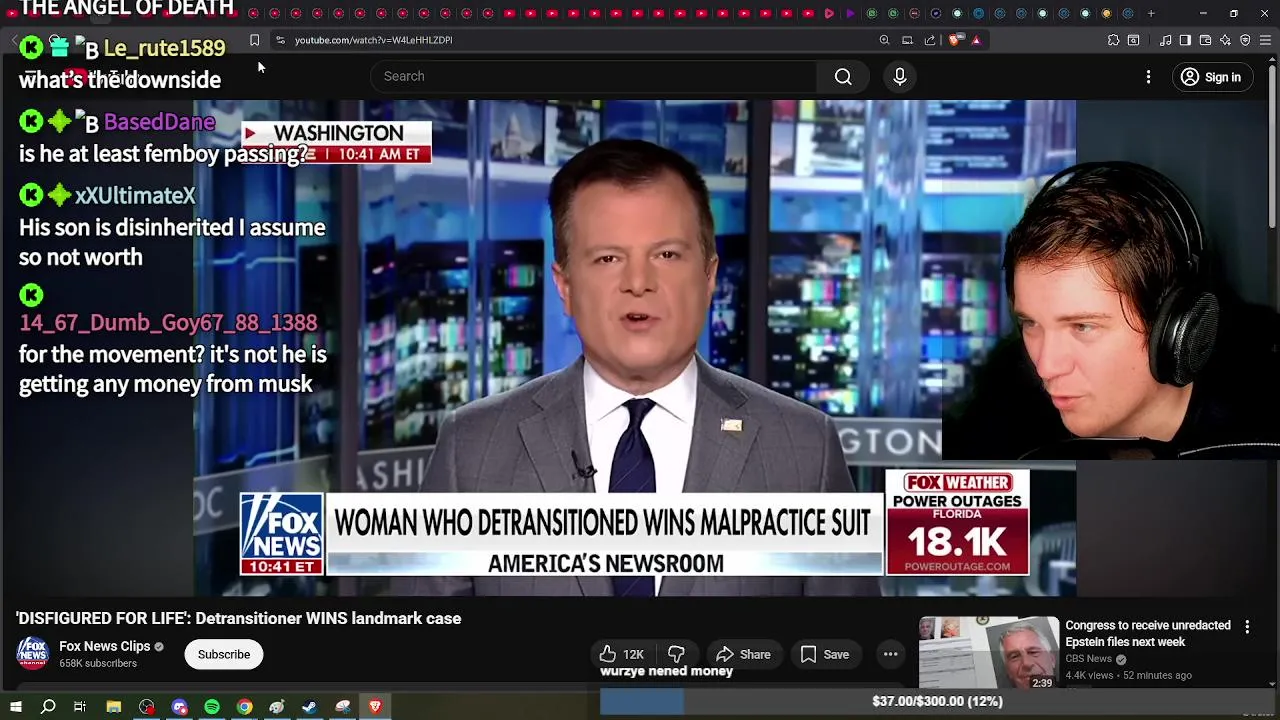Screen dimensions: 1280x720
Task: Select chat username Le_rute1589
Action: (164, 48)
